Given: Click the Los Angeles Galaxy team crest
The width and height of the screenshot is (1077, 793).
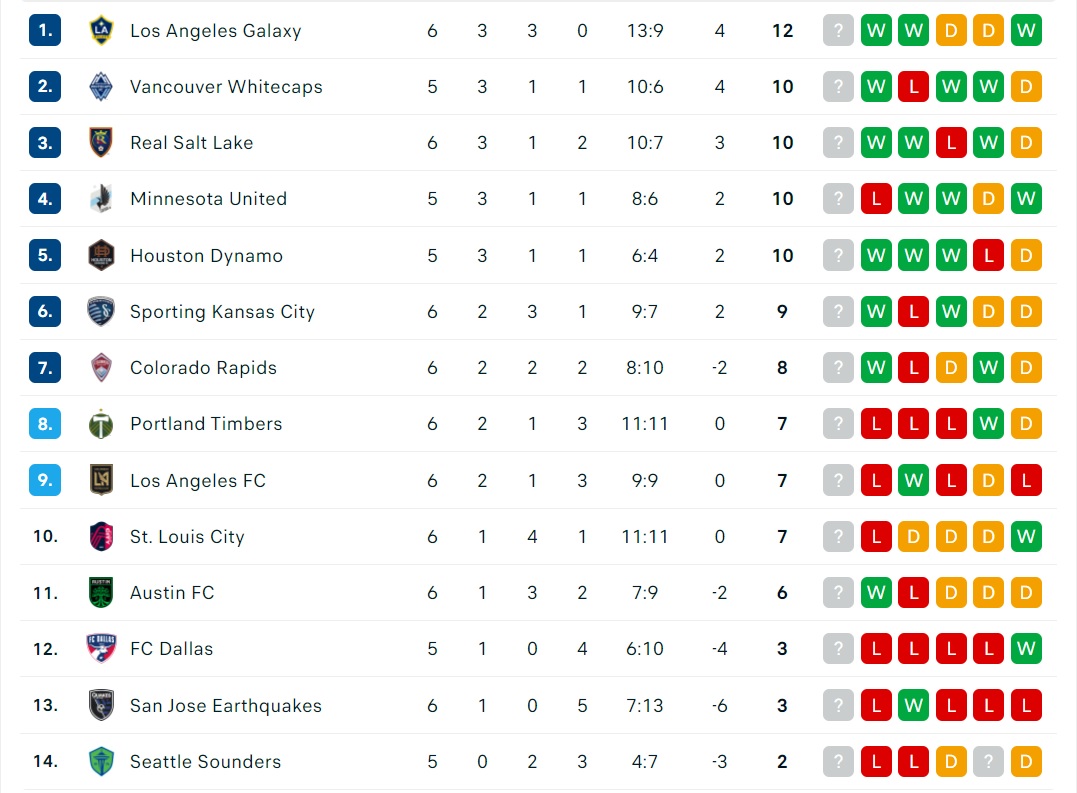Looking at the screenshot, I should [x=101, y=30].
